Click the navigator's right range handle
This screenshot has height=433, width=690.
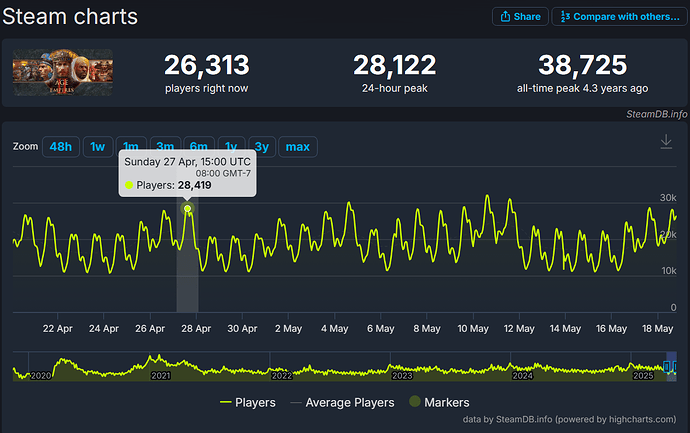[675, 367]
